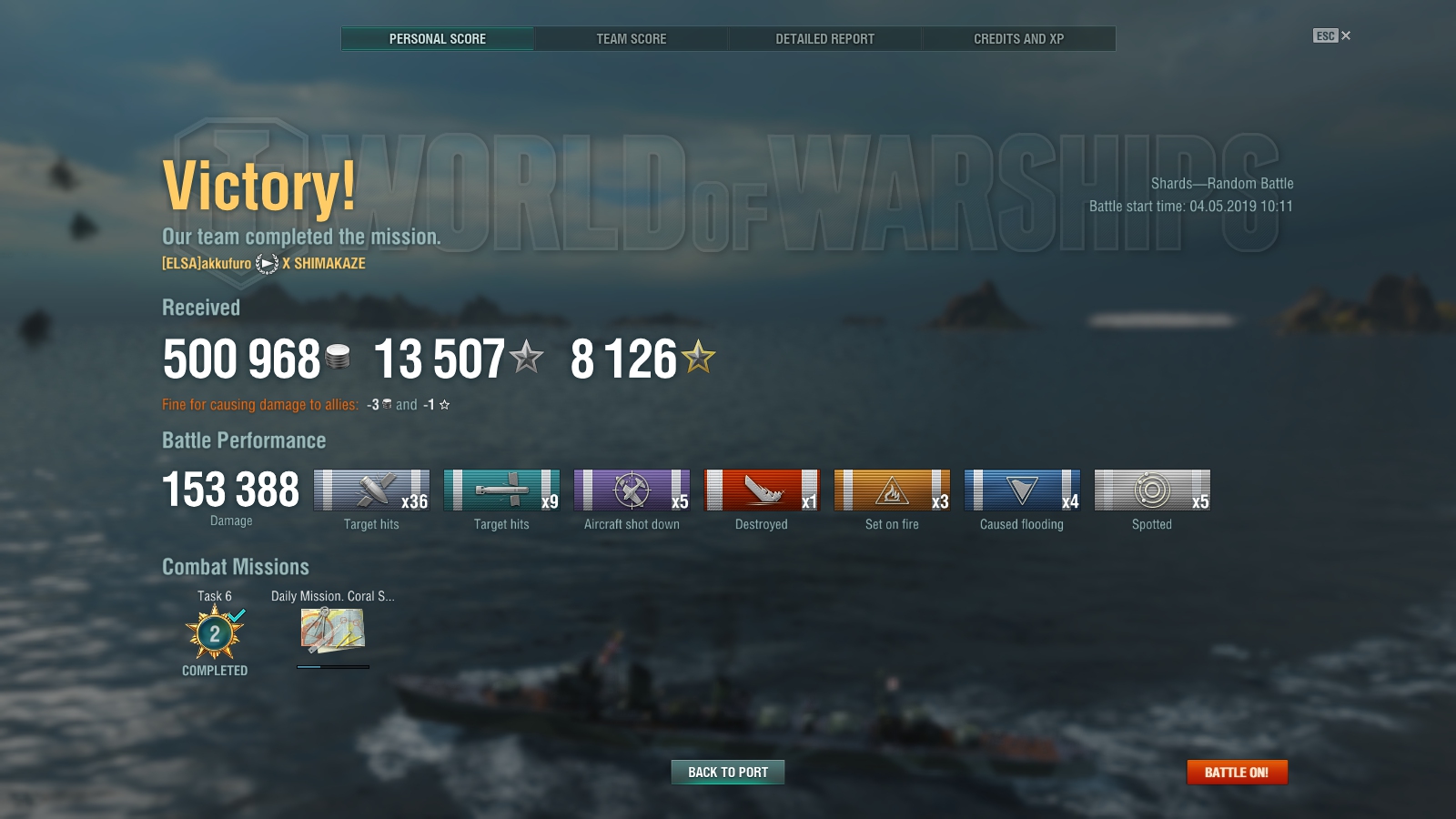The image size is (1456, 819).
Task: Click the main battery Target hits ribbon
Action: [371, 490]
